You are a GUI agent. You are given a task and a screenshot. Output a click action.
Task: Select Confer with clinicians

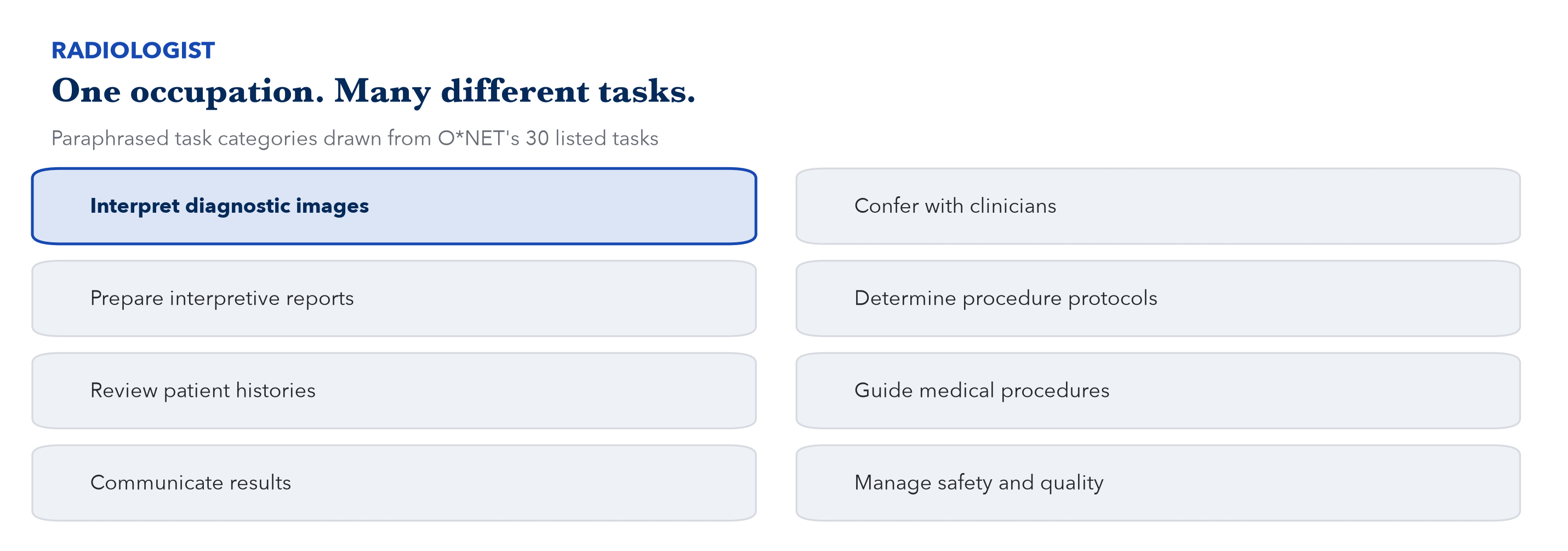tap(1158, 206)
